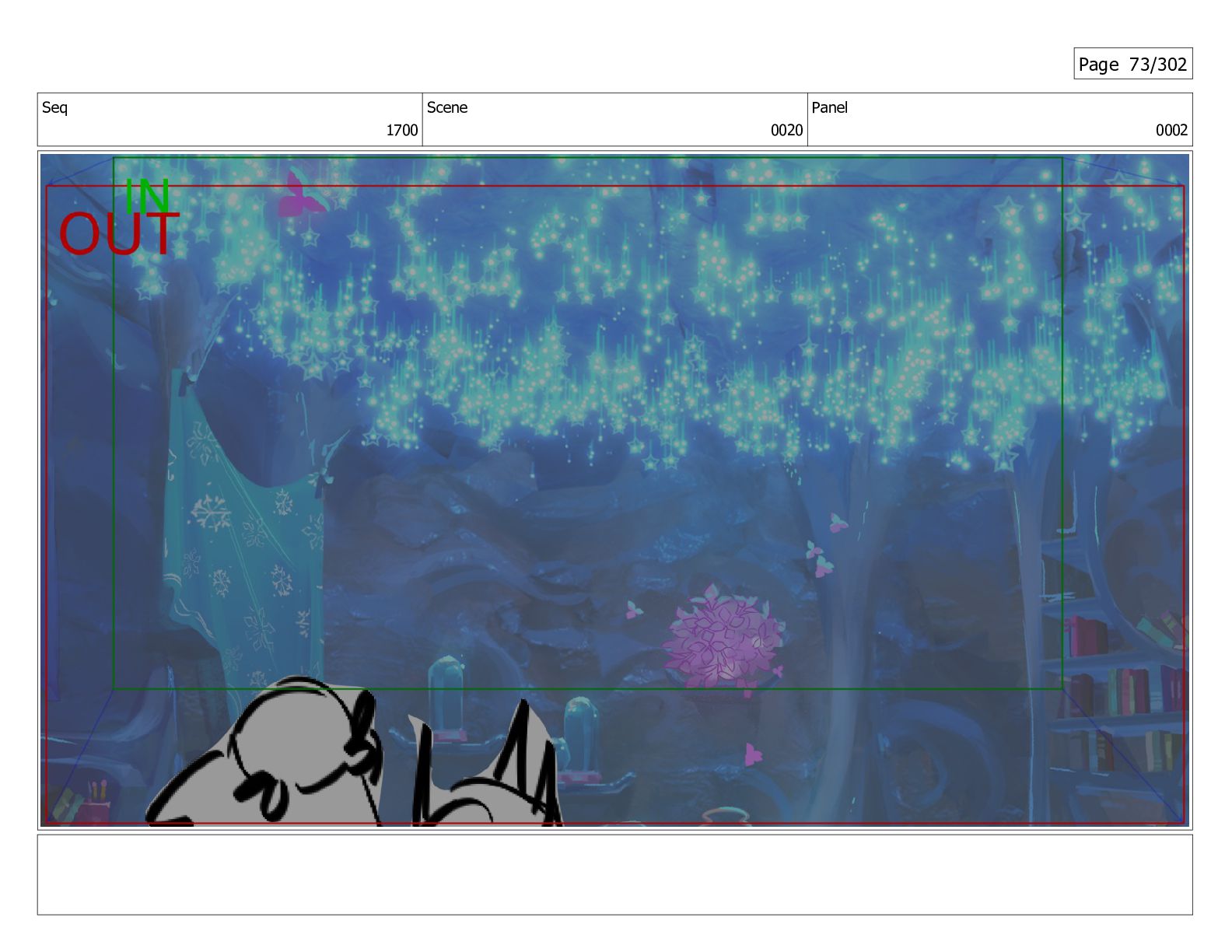1232x952 pixels.
Task: Click the sequence number 1700
Action: click(x=402, y=130)
